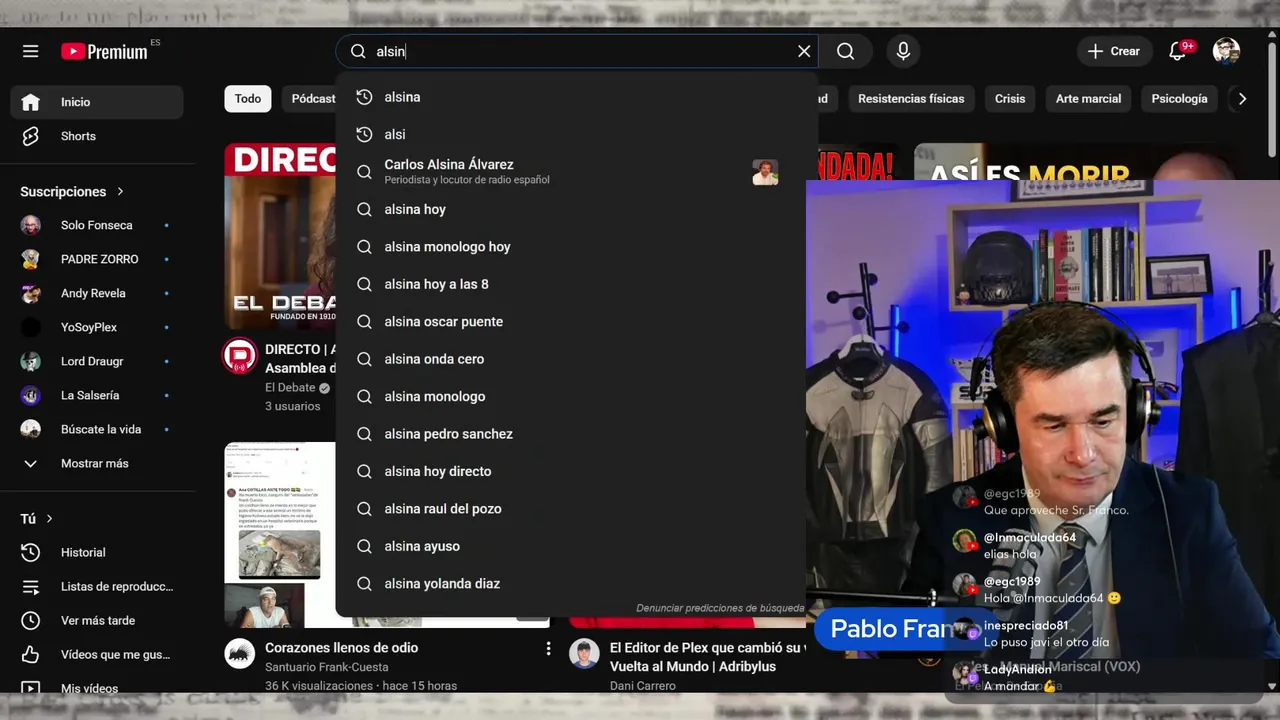Open Corazones llenos de odio thumbnail
The width and height of the screenshot is (1280, 720).
[280, 535]
